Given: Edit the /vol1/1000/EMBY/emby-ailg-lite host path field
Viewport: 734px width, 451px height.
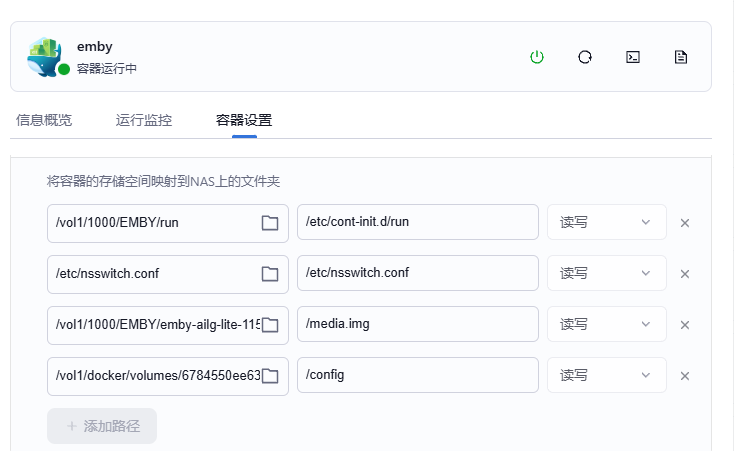Looking at the screenshot, I should tap(168, 325).
